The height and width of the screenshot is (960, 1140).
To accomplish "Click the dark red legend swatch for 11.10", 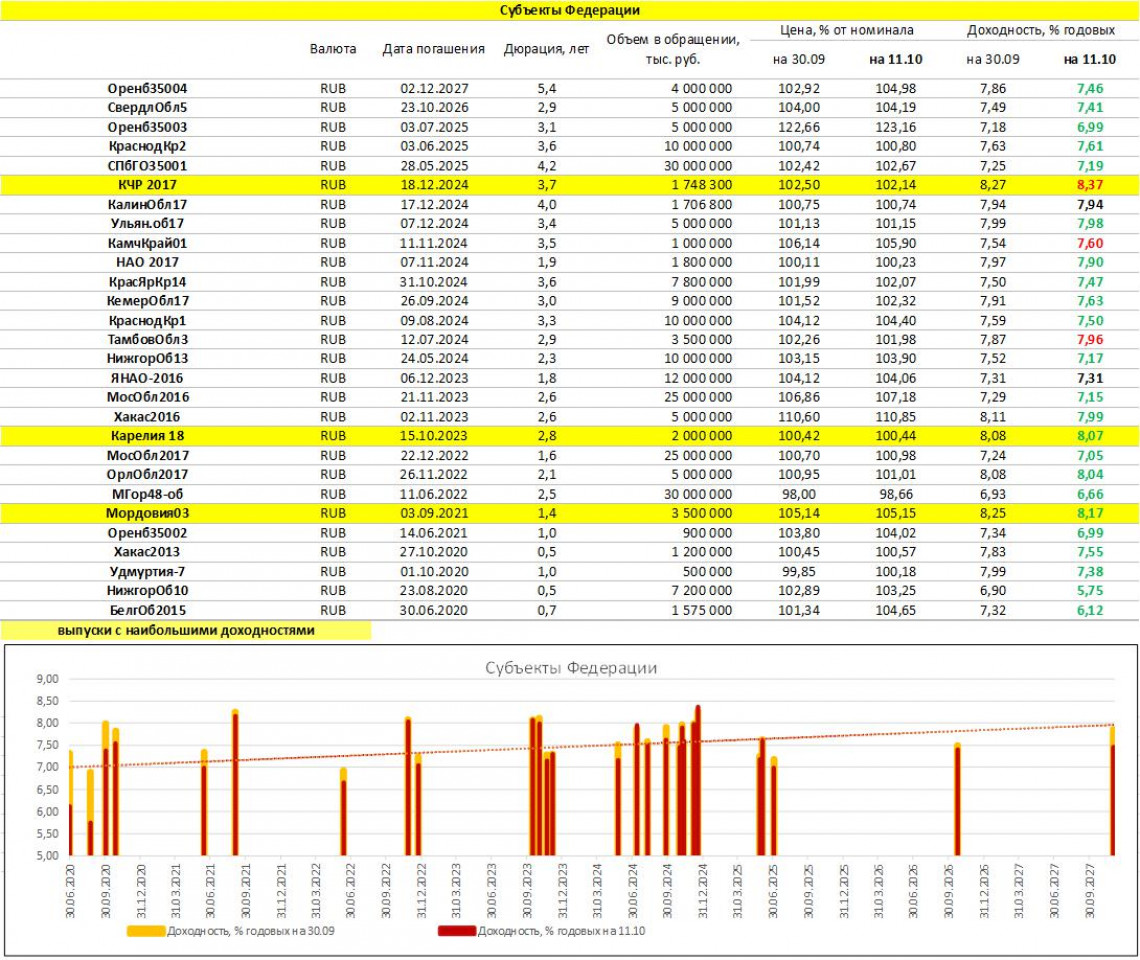I will [457, 930].
